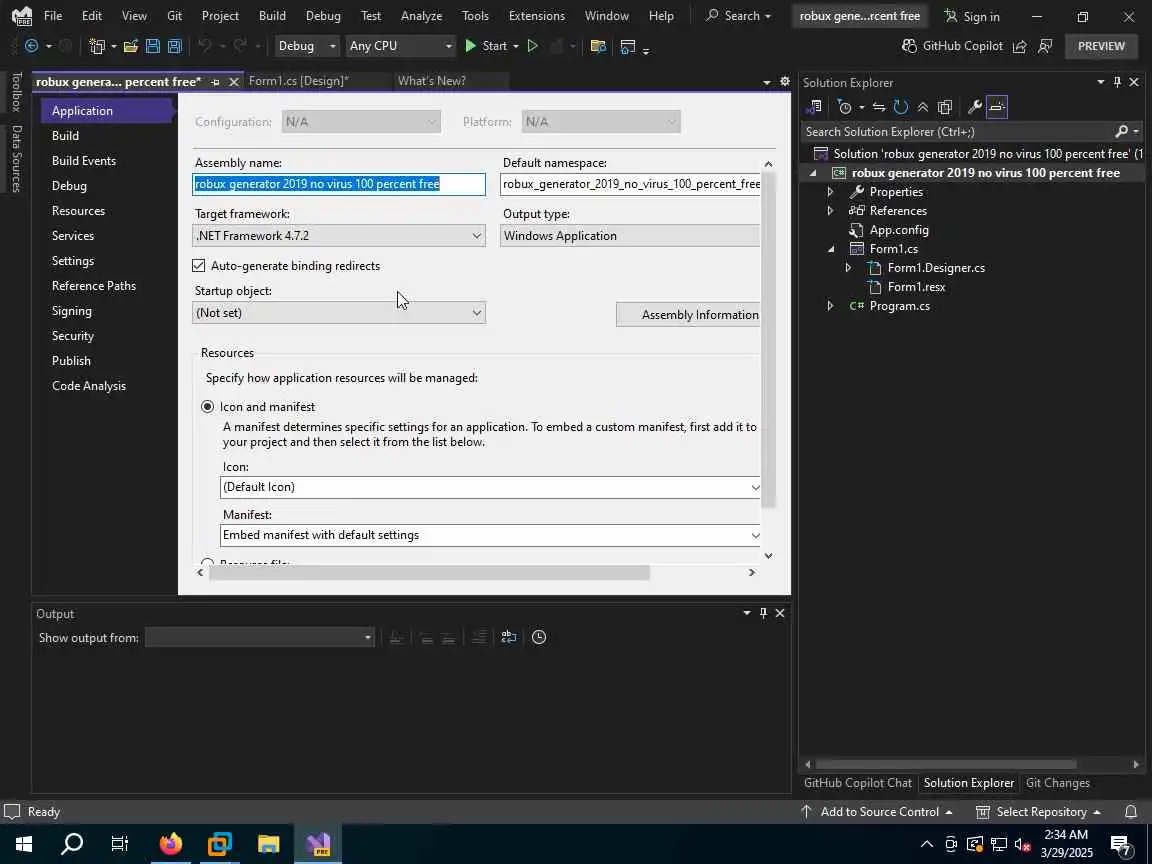Screen dimensions: 1152x864
Task: Select the Signing settings page
Action: click(x=72, y=311)
